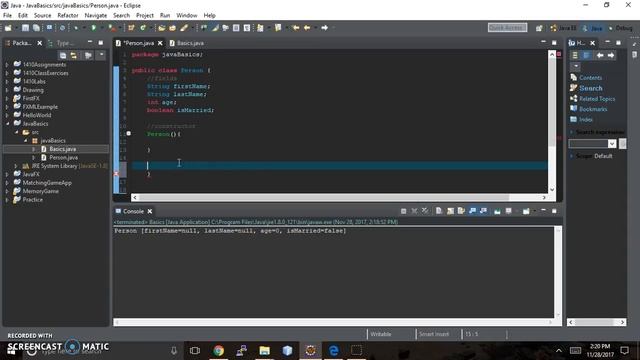Open Contents link in Help view

point(590,78)
